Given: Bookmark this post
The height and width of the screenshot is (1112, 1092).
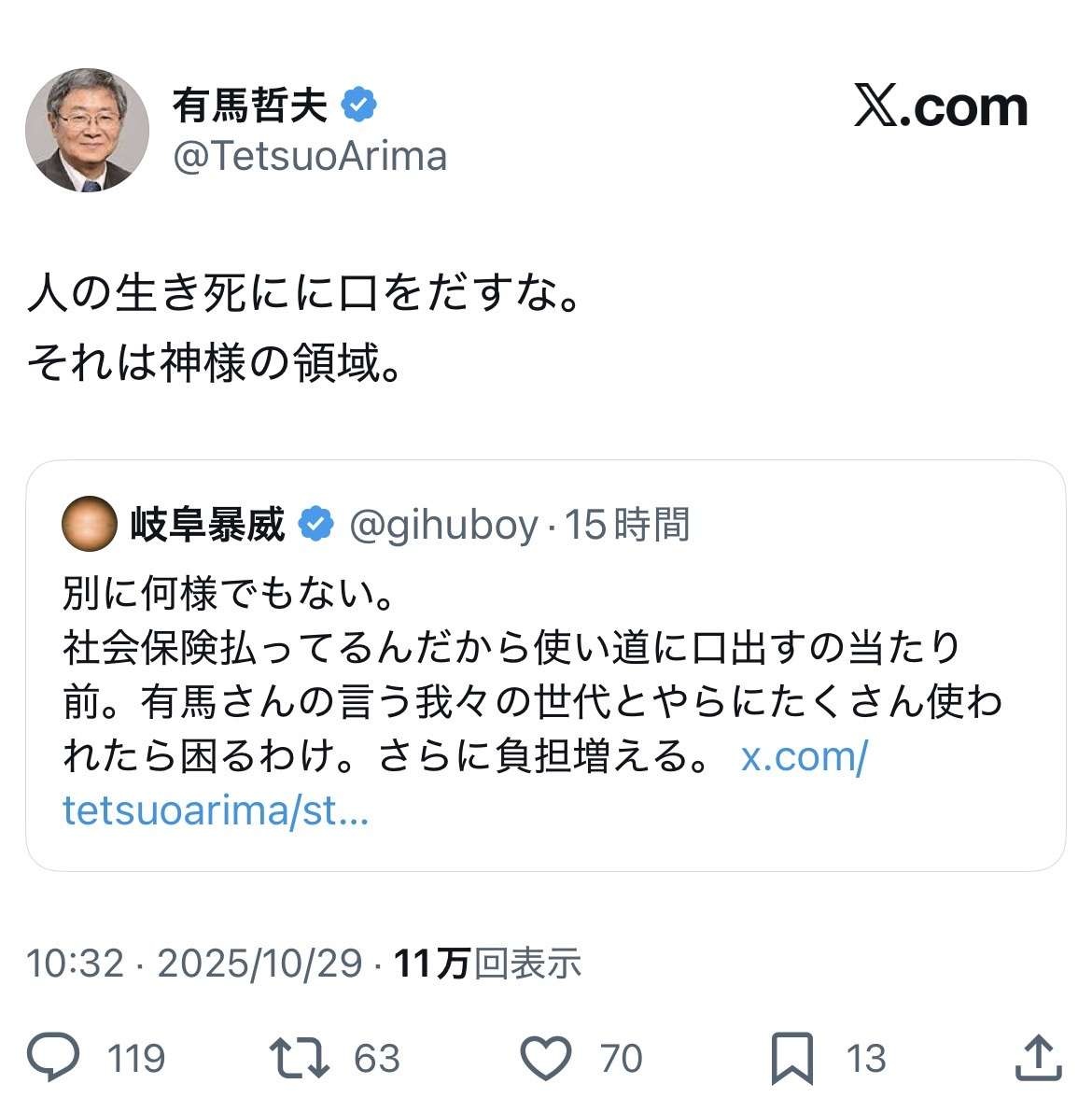Looking at the screenshot, I should (792, 1058).
